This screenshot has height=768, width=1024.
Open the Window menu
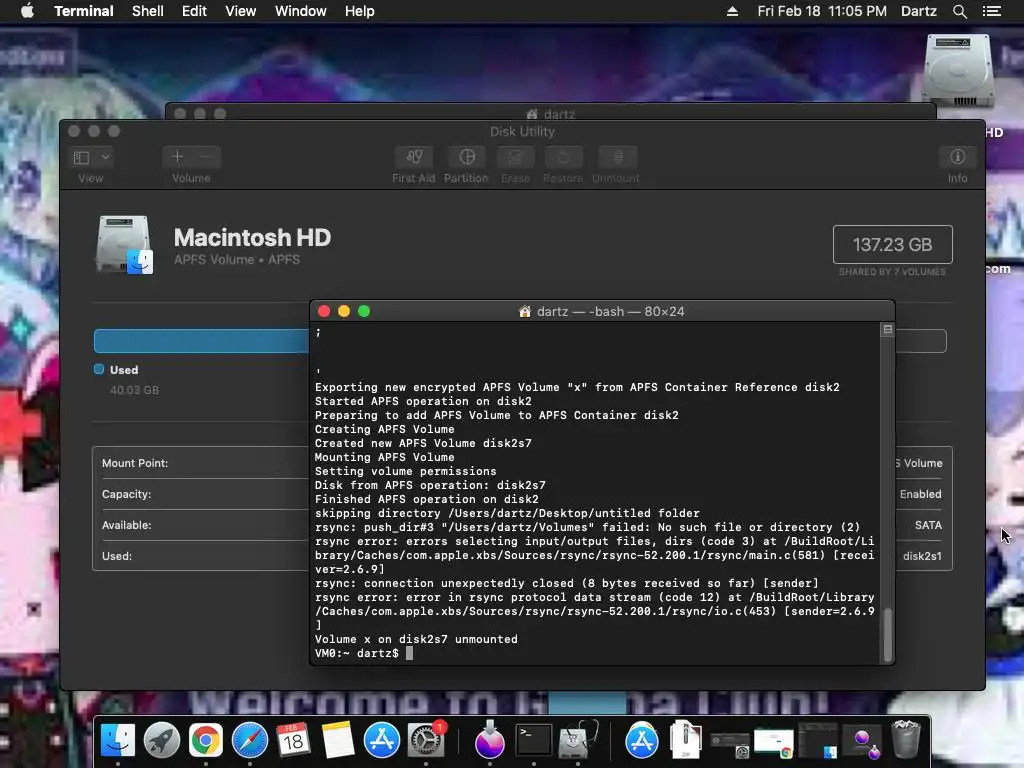[x=300, y=11]
